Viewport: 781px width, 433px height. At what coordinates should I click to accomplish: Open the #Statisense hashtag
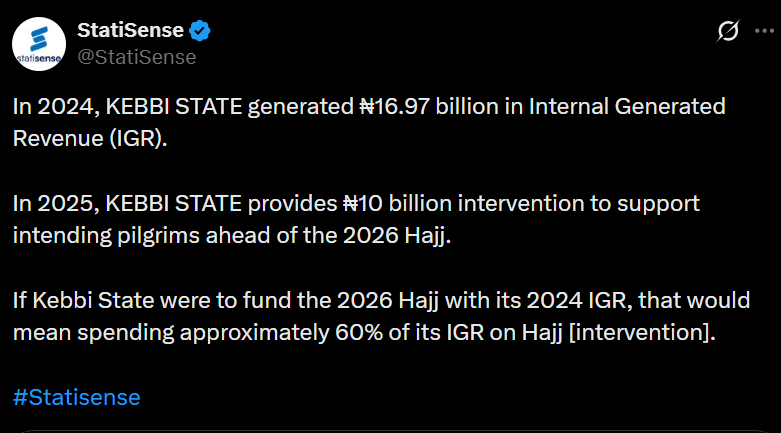(77, 397)
